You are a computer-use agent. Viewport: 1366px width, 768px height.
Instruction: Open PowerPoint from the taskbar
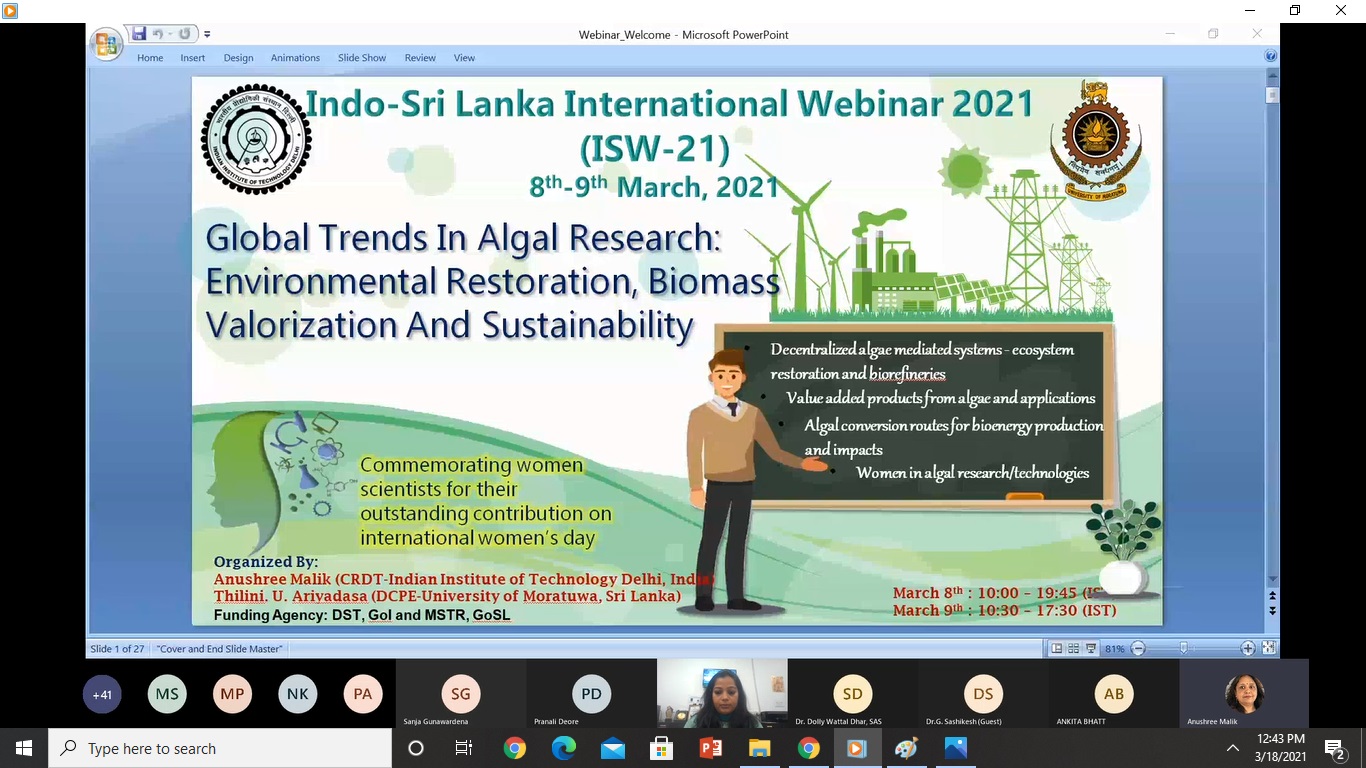[710, 748]
